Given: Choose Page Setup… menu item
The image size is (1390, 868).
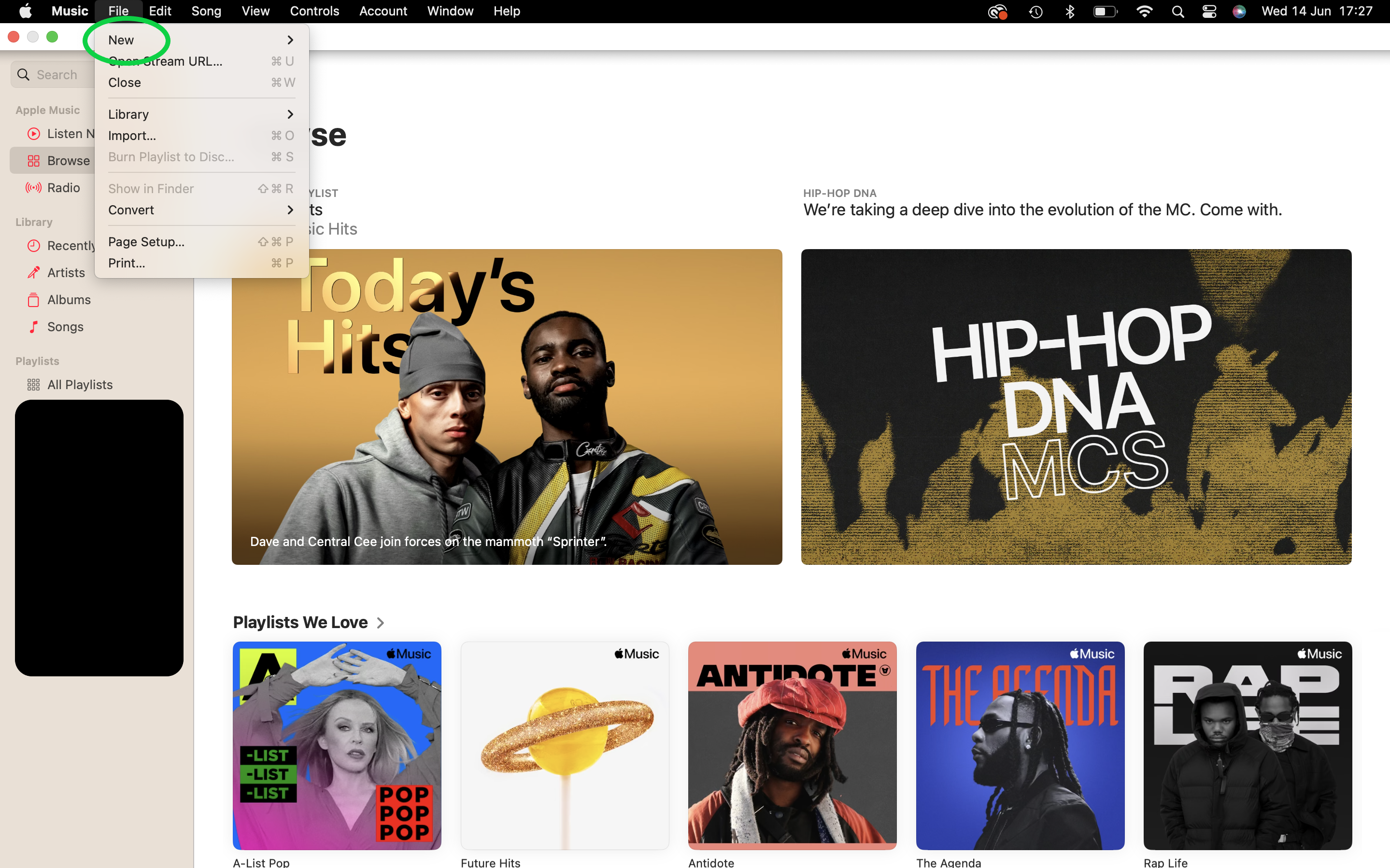Looking at the screenshot, I should coord(201,242).
